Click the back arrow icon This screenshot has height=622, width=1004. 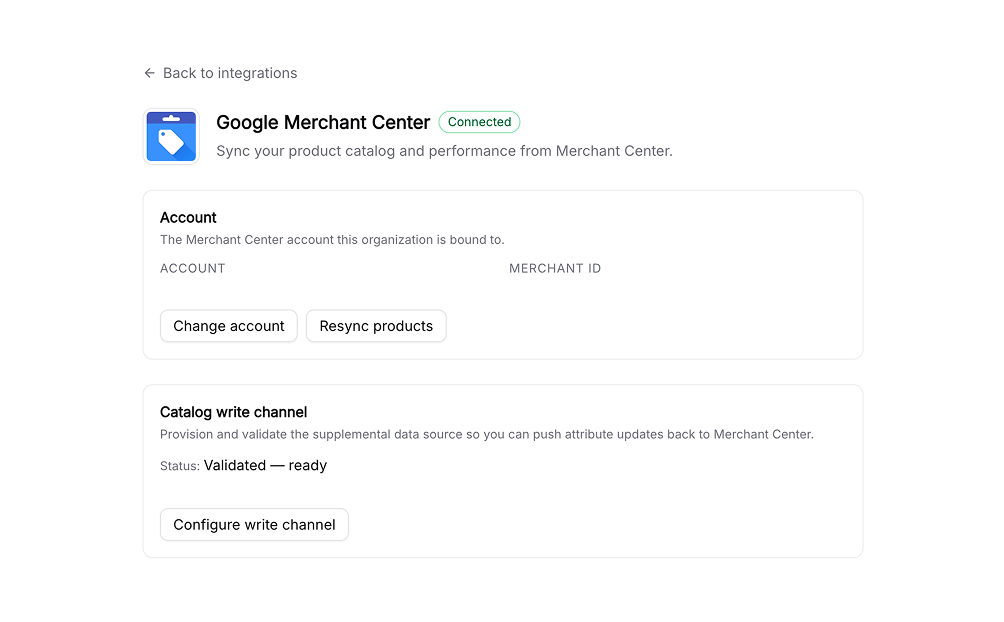coord(149,73)
